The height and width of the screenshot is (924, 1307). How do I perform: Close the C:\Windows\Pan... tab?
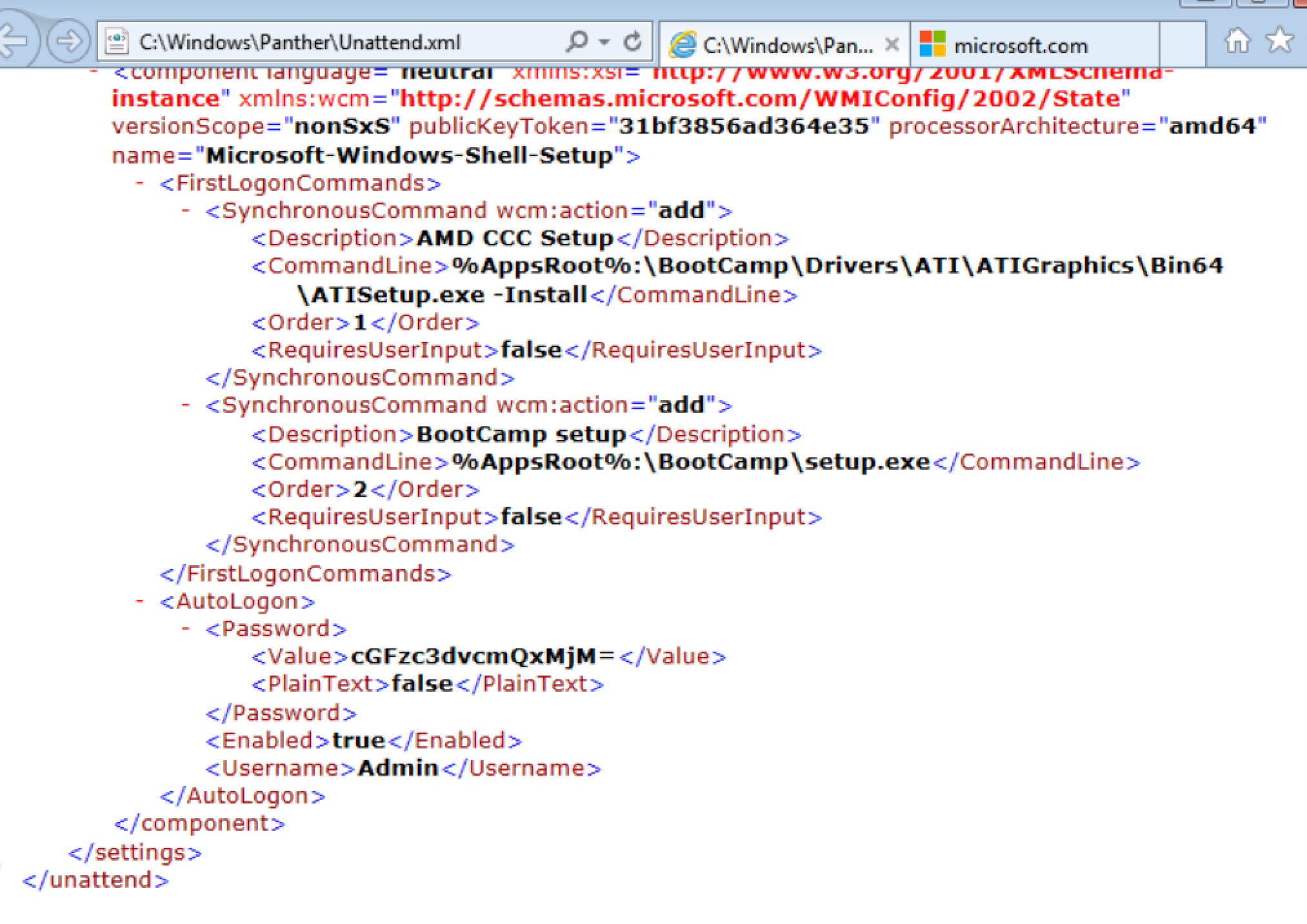892,45
